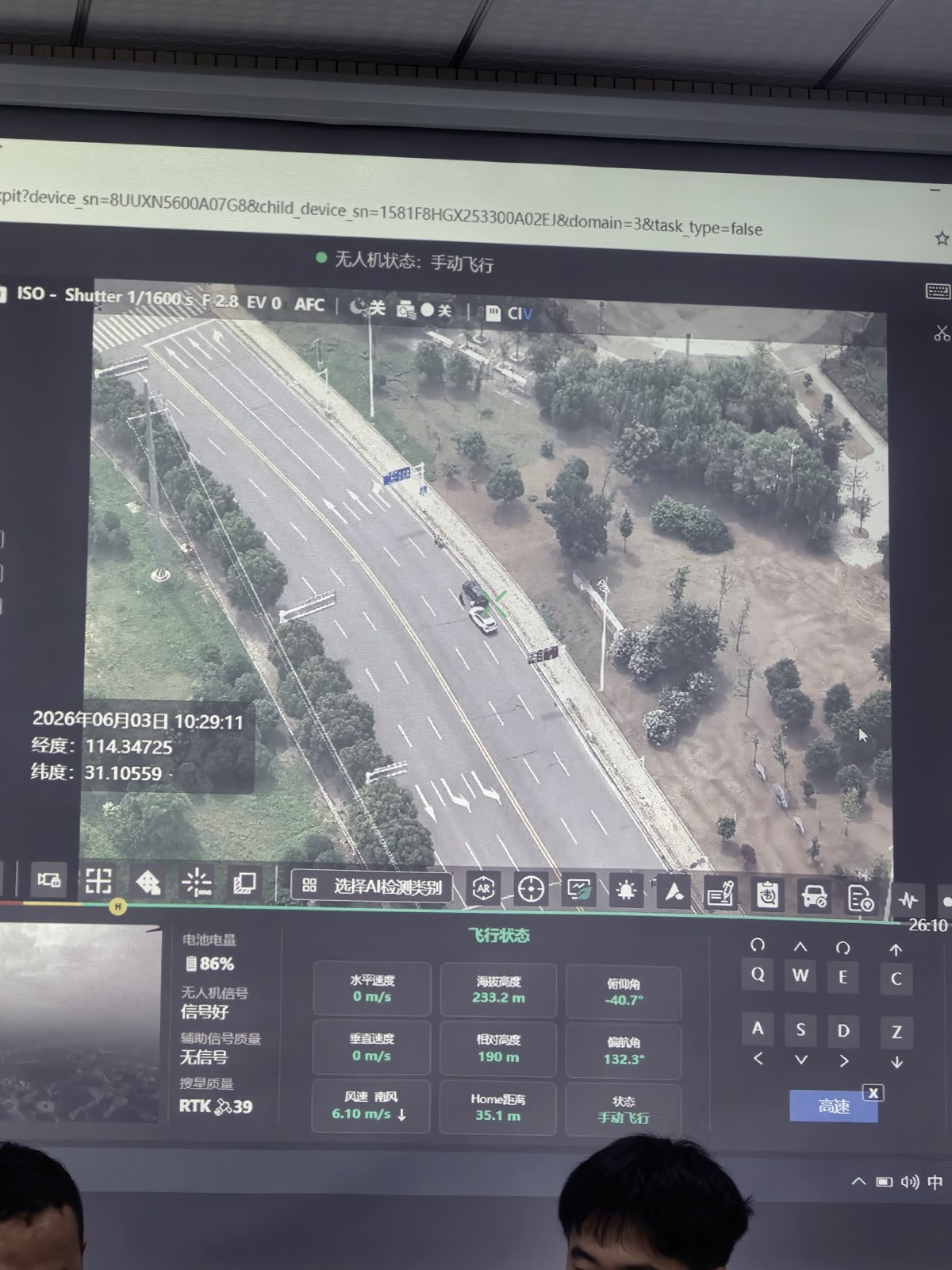This screenshot has width=952, height=1270.
Task: Click the ISO setting label
Action: [36, 294]
